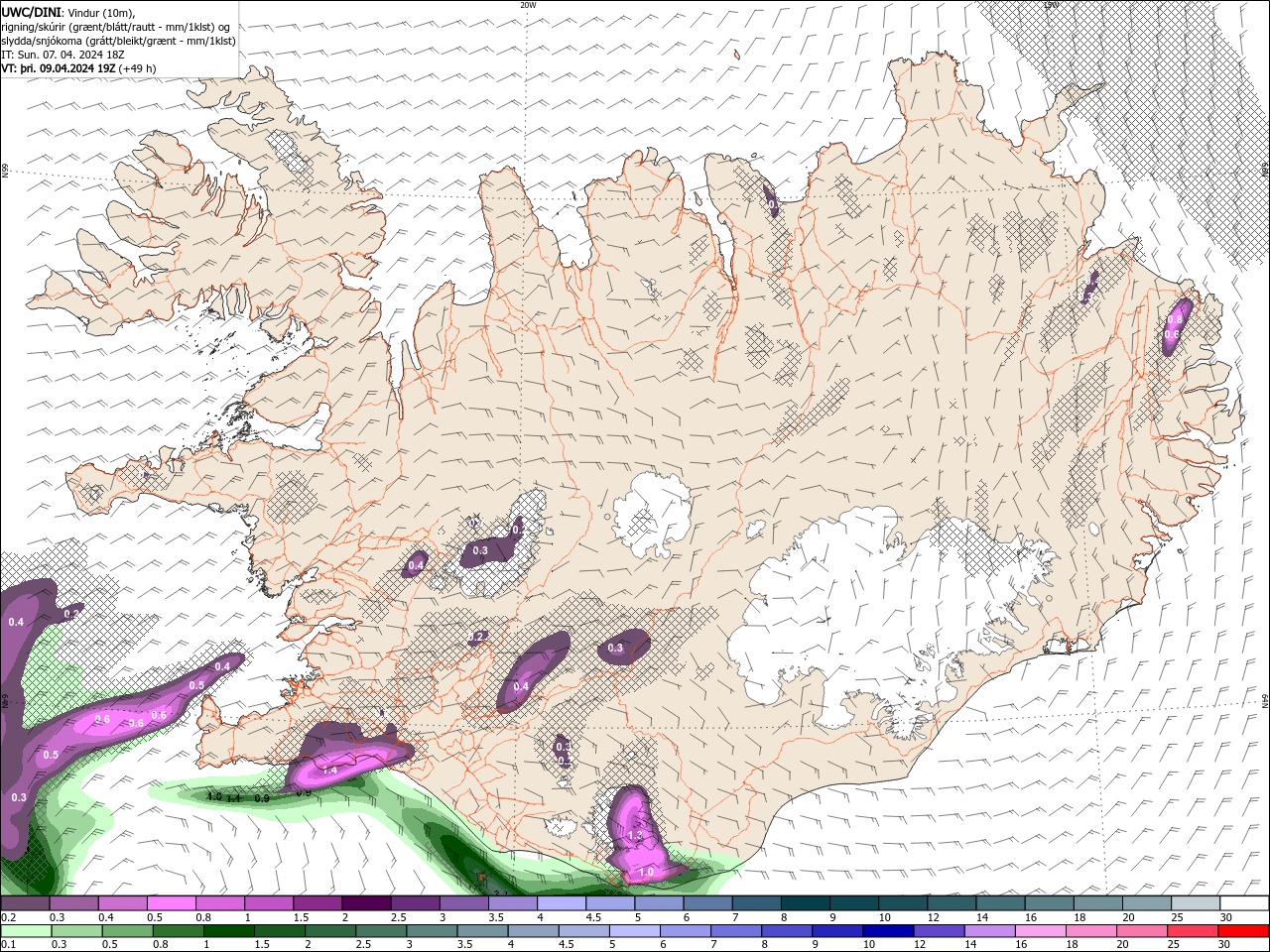
Task: Click the 'VT: þri. 09.04.2024 19Z' valid time
Action: tap(60, 68)
